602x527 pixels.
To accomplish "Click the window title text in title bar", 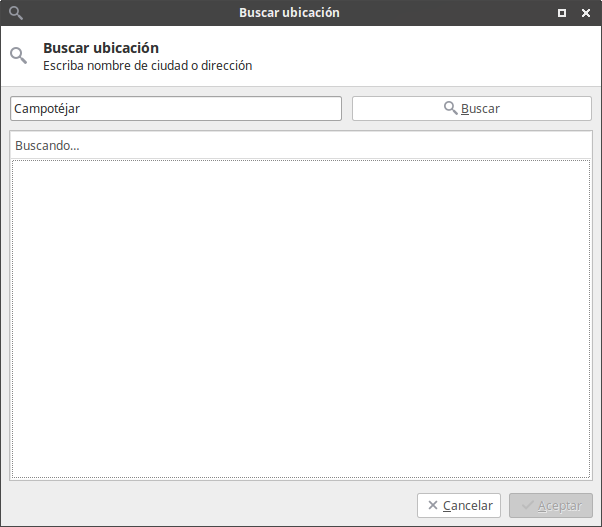I will pos(289,13).
